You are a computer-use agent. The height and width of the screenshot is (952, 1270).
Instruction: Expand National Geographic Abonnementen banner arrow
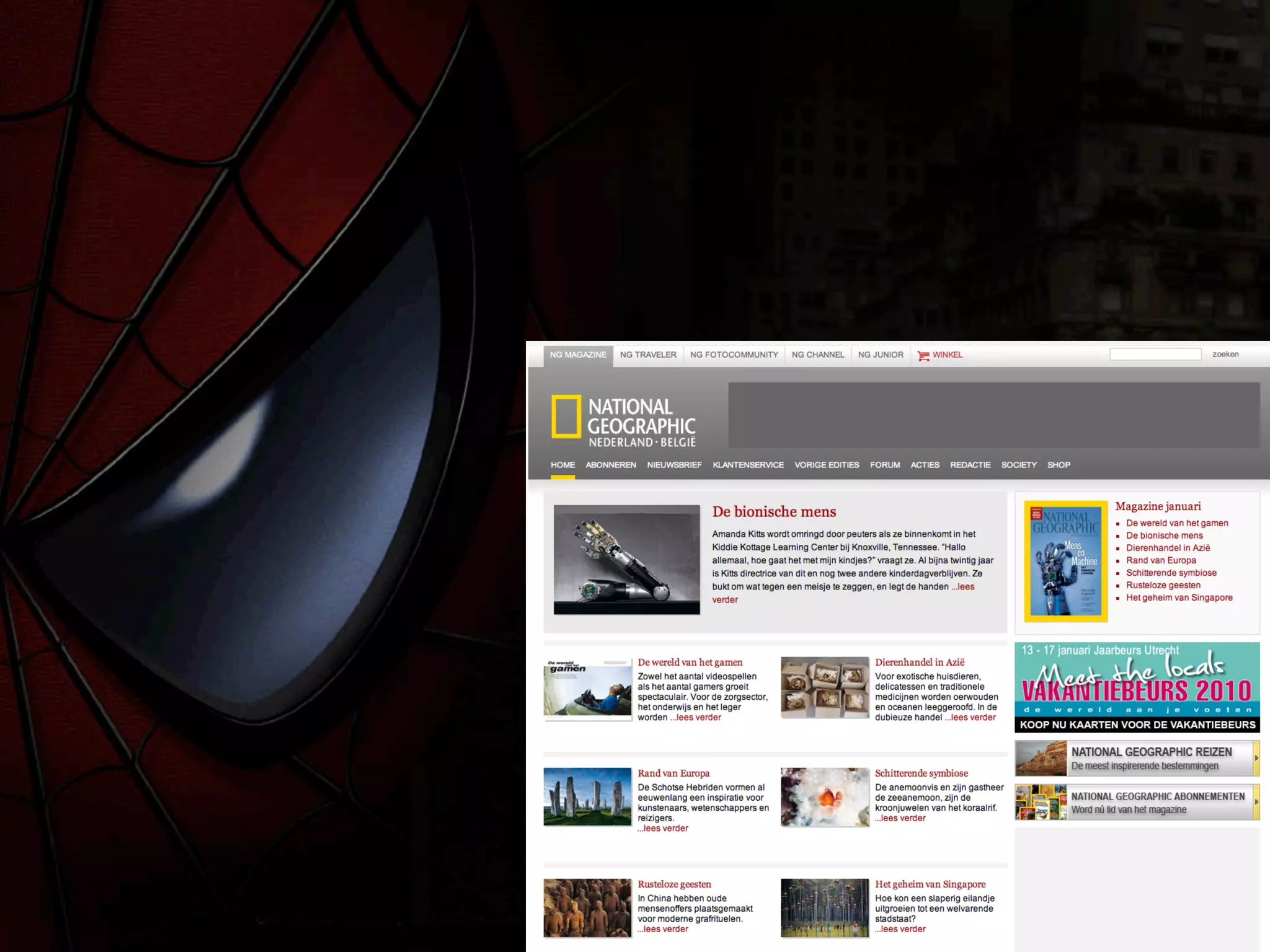coord(1256,802)
